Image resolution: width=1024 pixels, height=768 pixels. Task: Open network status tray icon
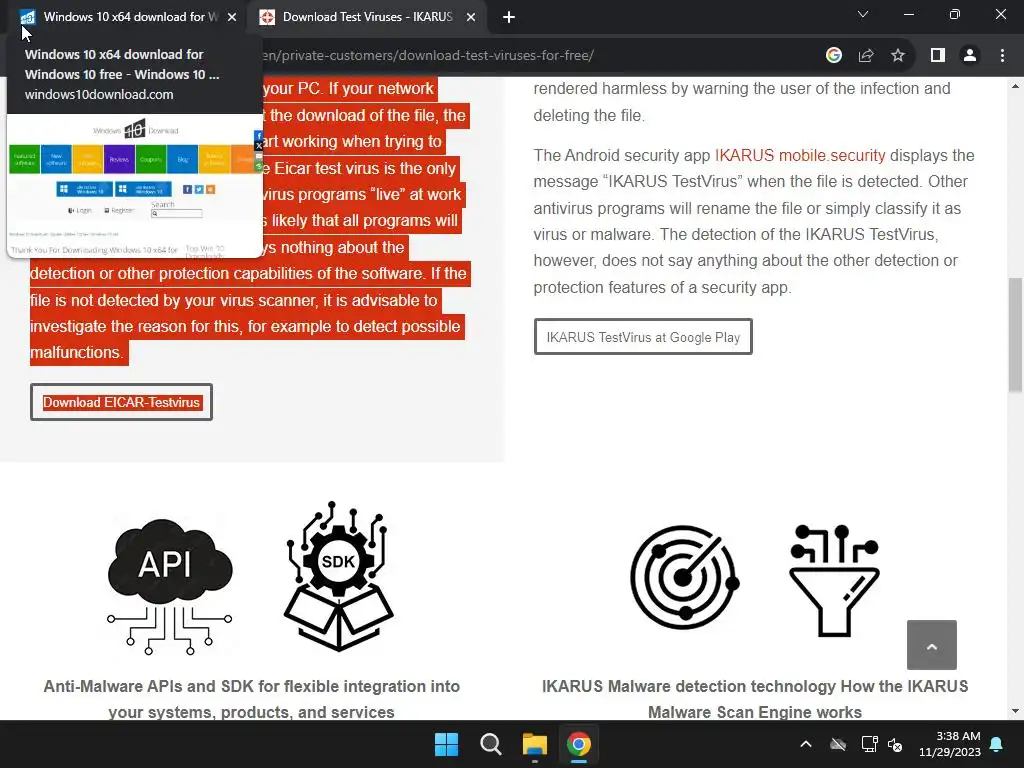869,744
